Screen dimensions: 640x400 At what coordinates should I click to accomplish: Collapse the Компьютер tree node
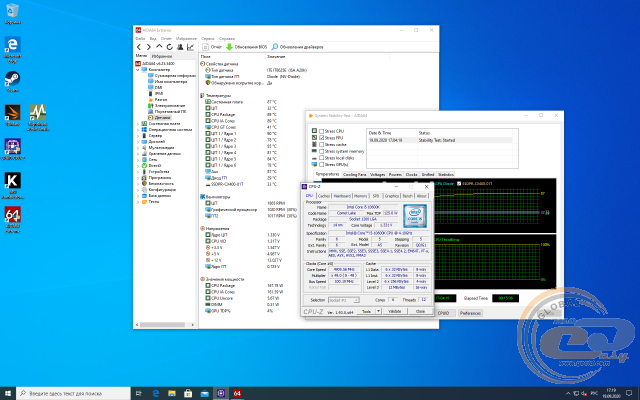tap(138, 70)
